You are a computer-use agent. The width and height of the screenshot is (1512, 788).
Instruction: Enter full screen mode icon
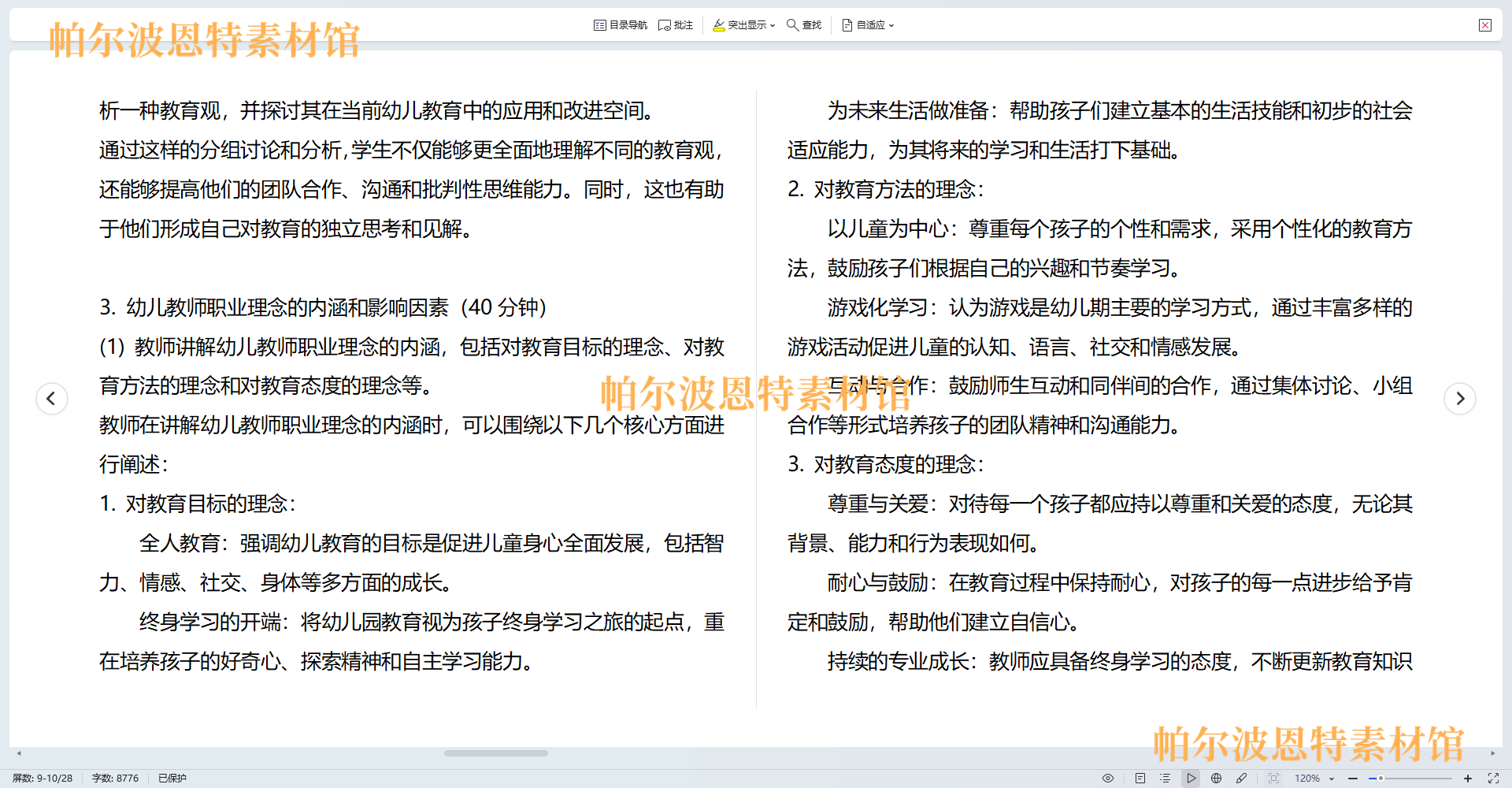pyautogui.click(x=1493, y=778)
